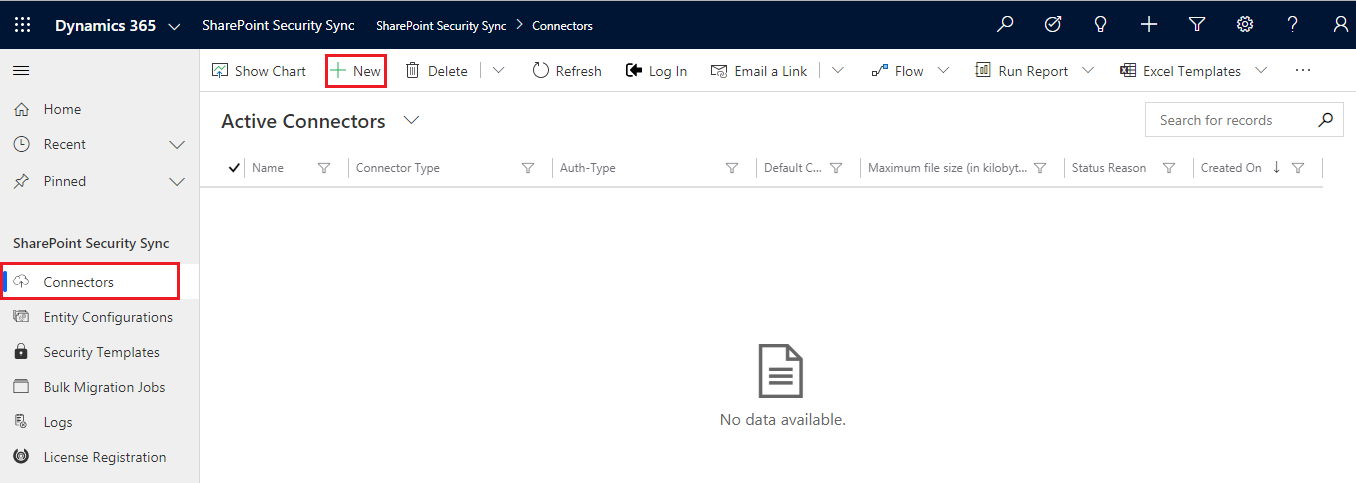This screenshot has height=483, width=1356.
Task: Expand the Delete dropdown arrow
Action: tap(498, 71)
